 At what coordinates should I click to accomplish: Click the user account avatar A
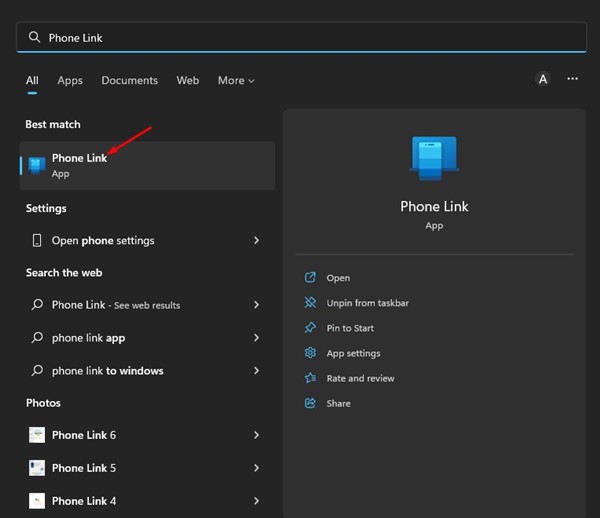click(543, 79)
